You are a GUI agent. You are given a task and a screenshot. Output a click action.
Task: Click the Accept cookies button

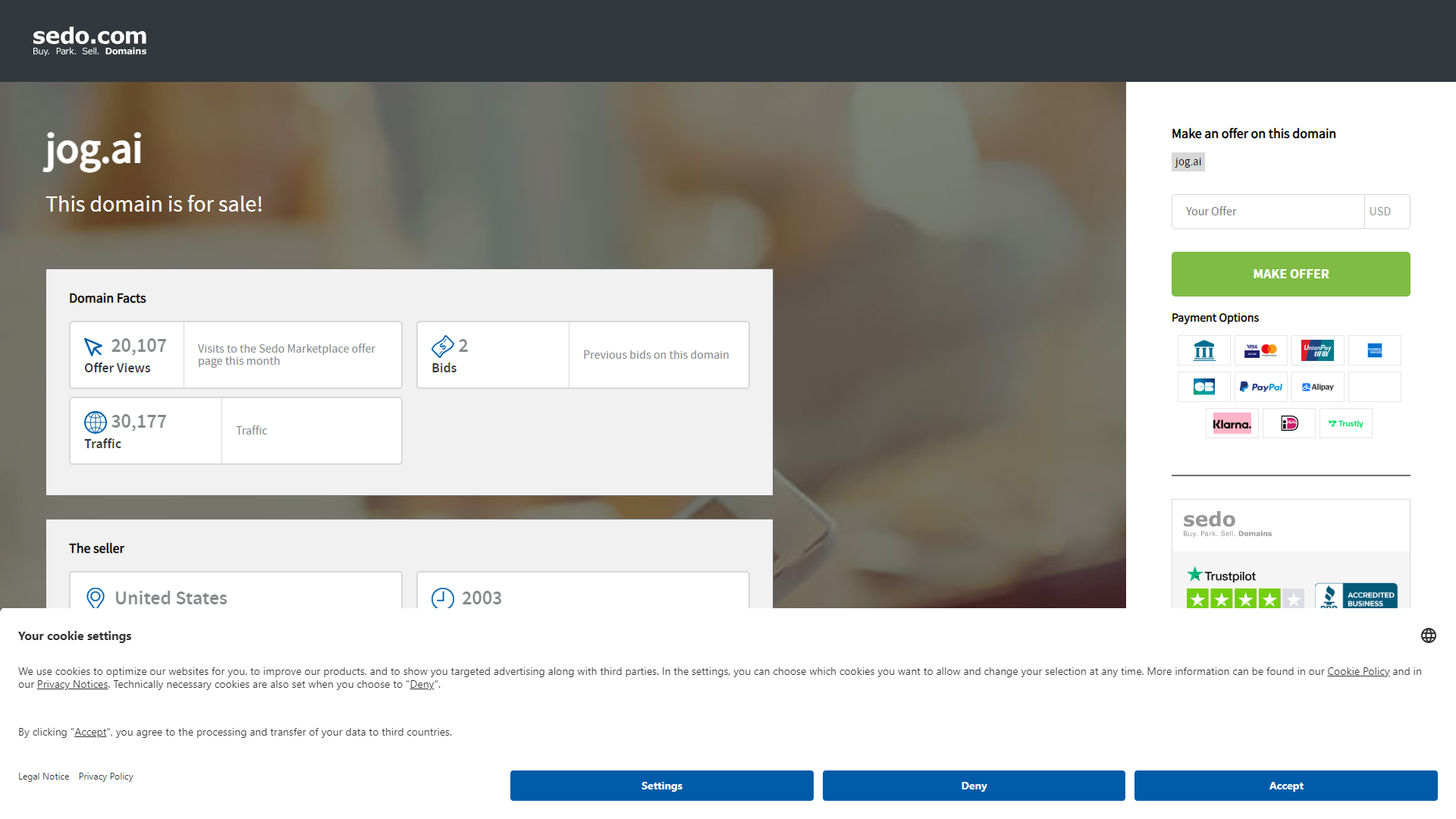coord(1286,785)
